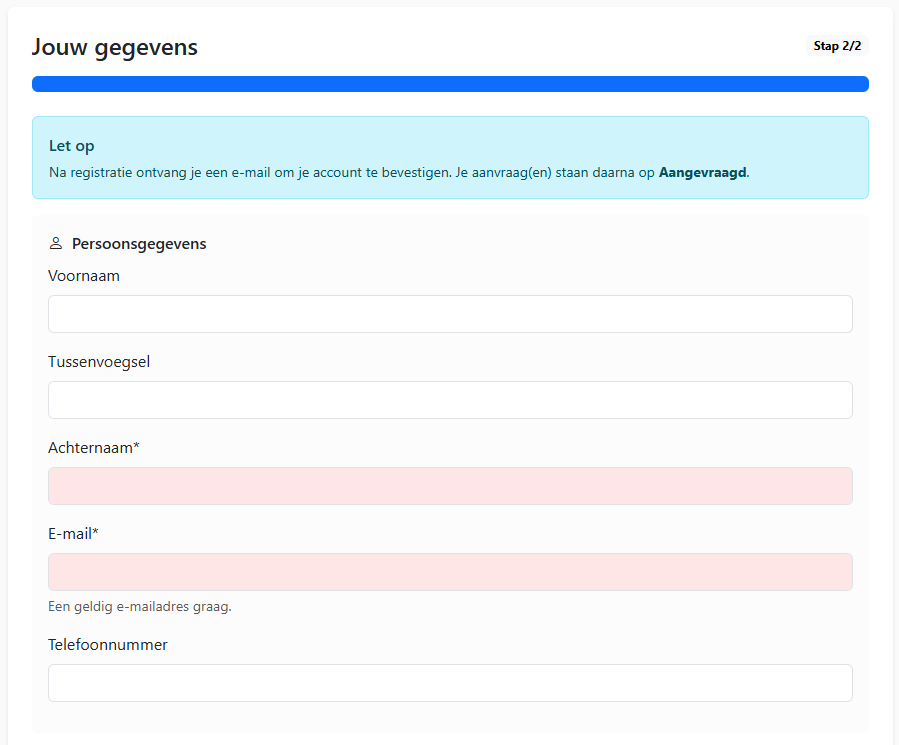Open the bold Aangevraagd link in notice
899x745 pixels.
702,172
